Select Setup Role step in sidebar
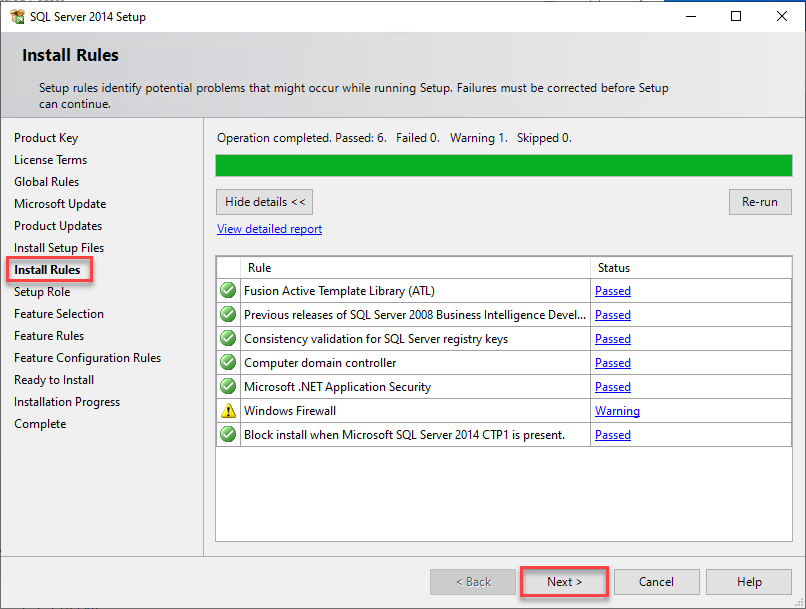Image resolution: width=806 pixels, height=609 pixels. tap(42, 292)
